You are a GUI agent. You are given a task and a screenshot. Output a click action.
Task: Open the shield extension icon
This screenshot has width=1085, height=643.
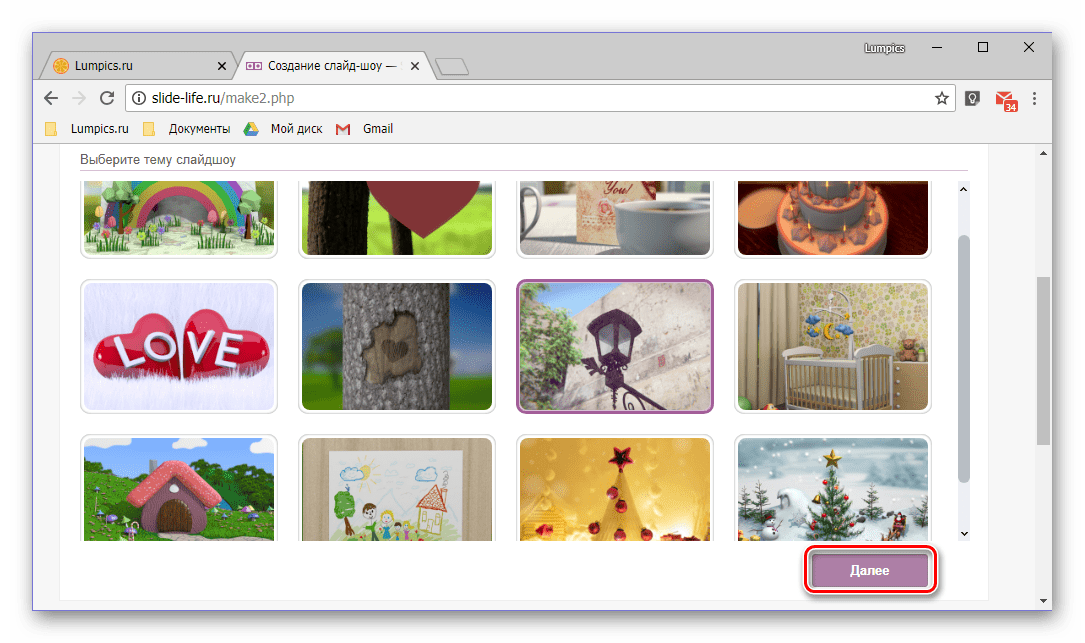tap(972, 98)
